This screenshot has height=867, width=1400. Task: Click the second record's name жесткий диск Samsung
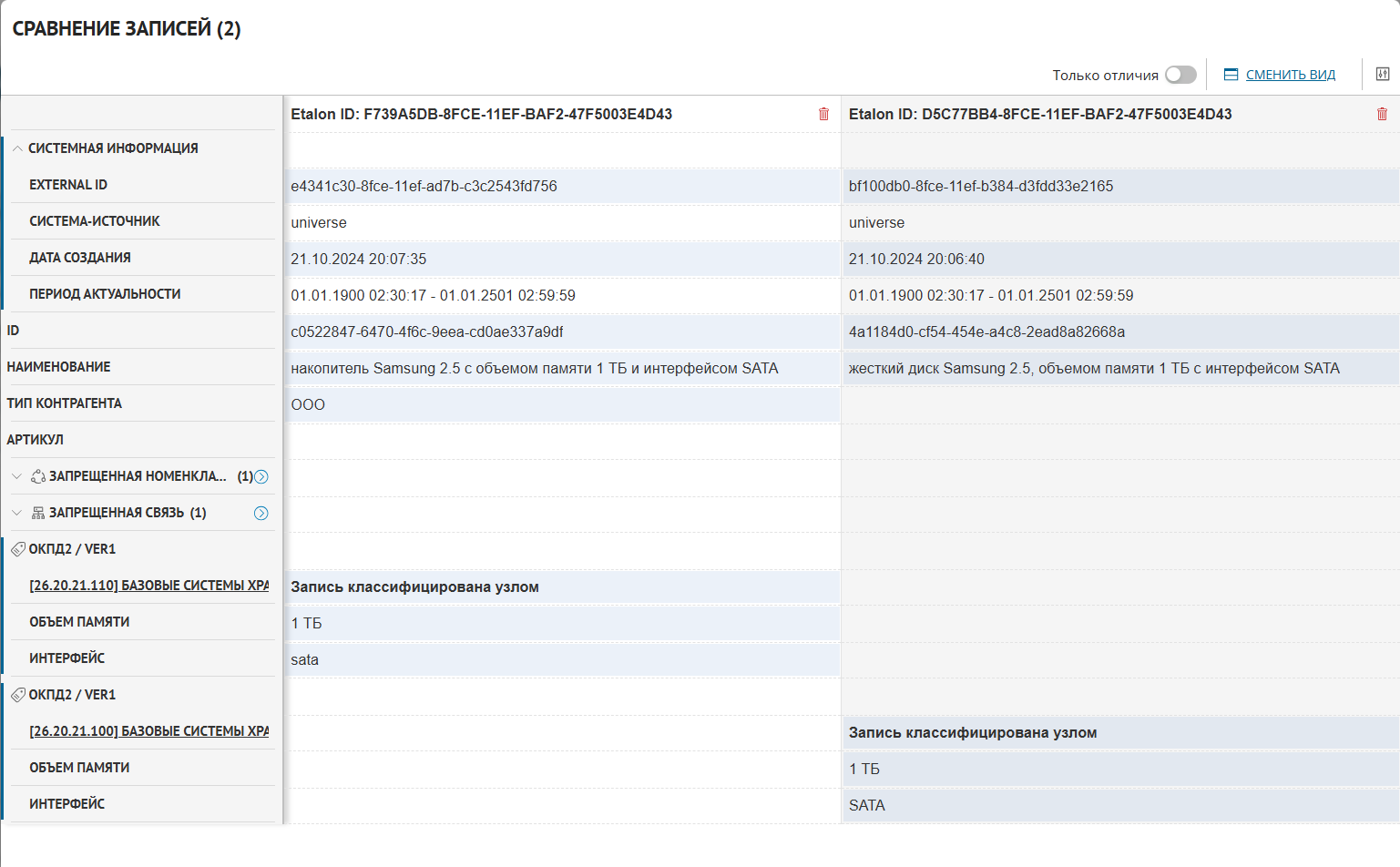coord(1093,368)
